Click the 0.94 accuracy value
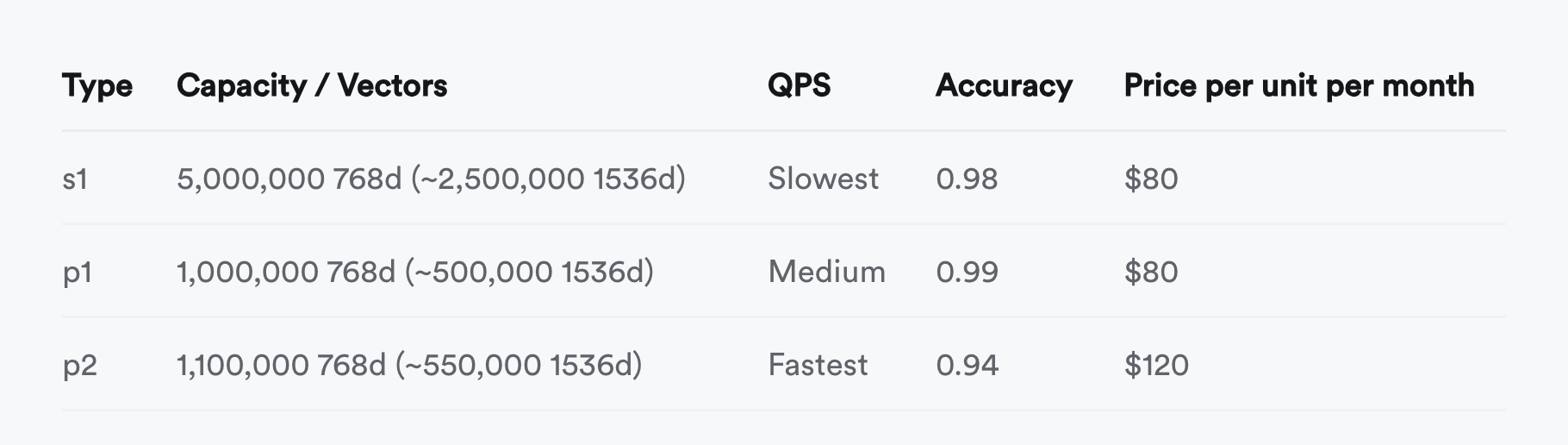 pos(967,366)
